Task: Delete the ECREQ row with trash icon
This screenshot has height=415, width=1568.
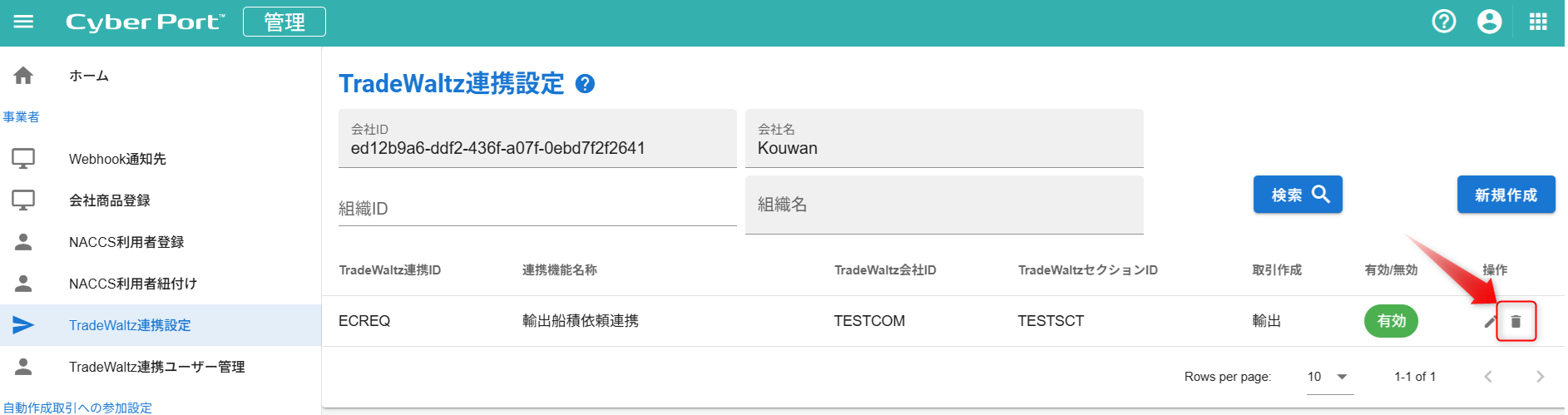Action: pyautogui.click(x=1516, y=322)
